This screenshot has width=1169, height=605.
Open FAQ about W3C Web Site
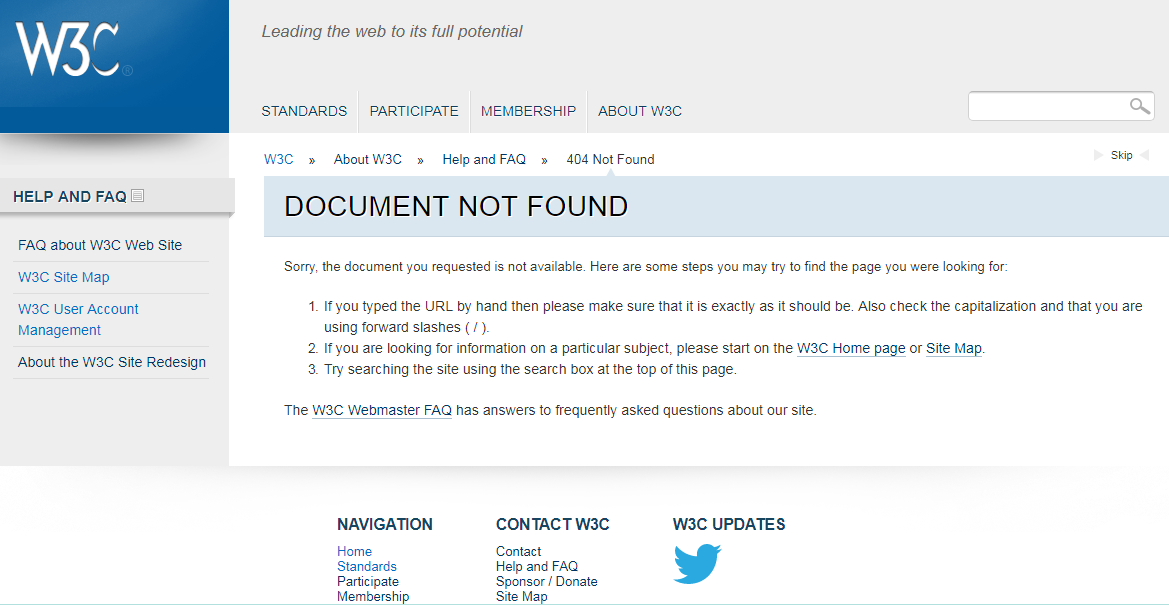pos(100,245)
